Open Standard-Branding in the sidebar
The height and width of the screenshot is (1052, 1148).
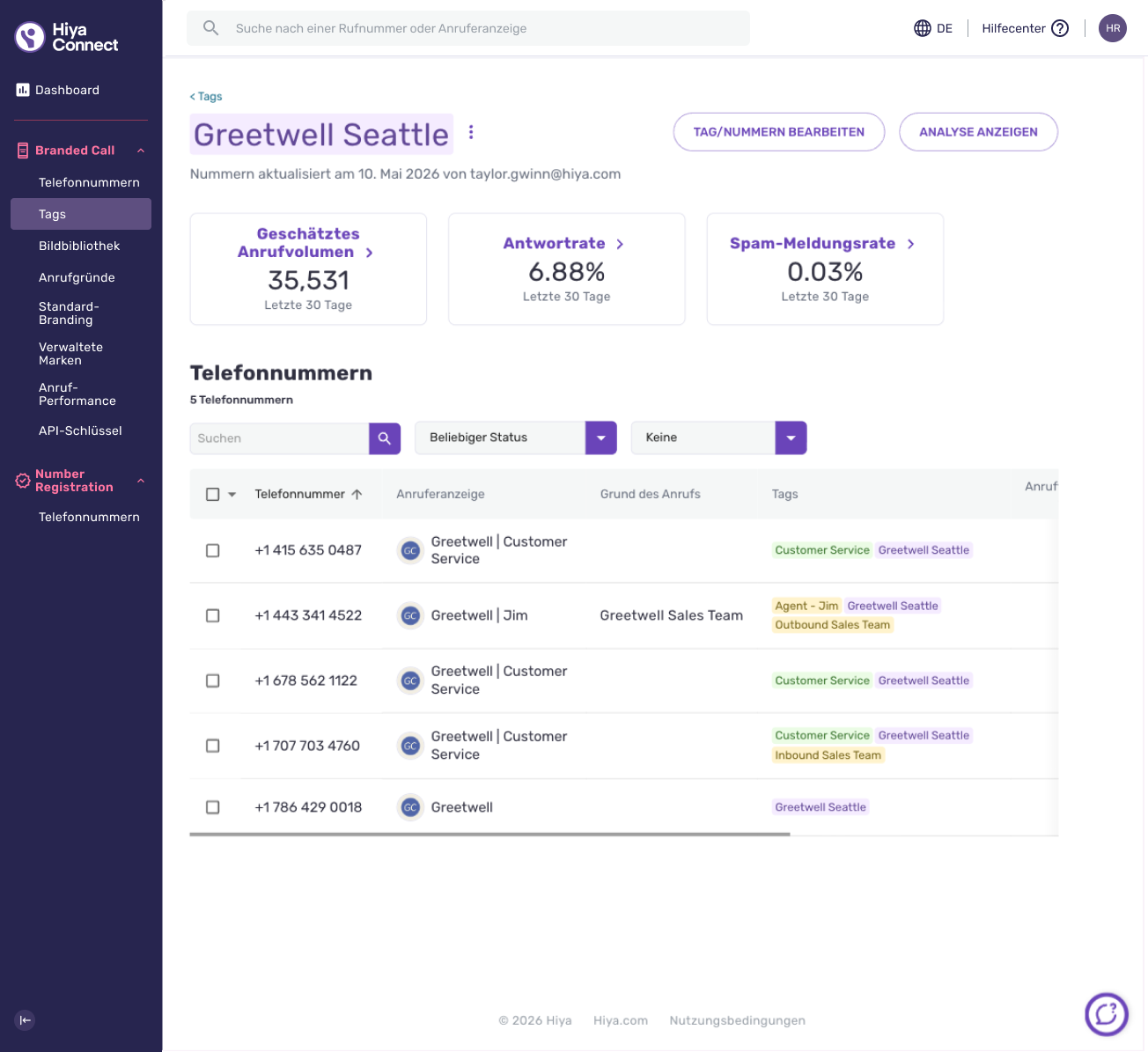pos(69,313)
